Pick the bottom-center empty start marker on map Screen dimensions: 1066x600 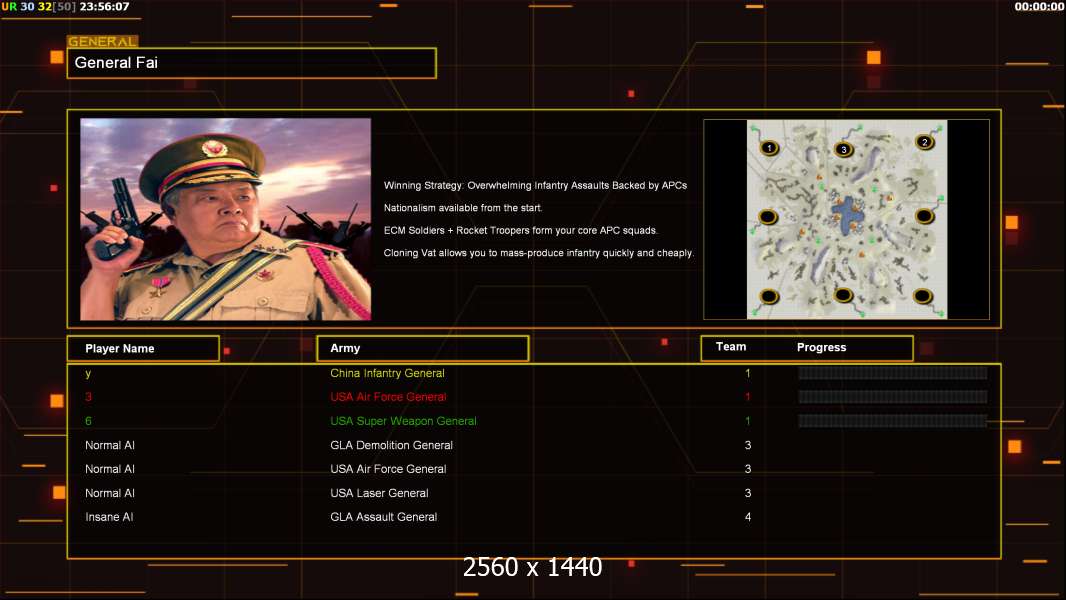(x=843, y=295)
